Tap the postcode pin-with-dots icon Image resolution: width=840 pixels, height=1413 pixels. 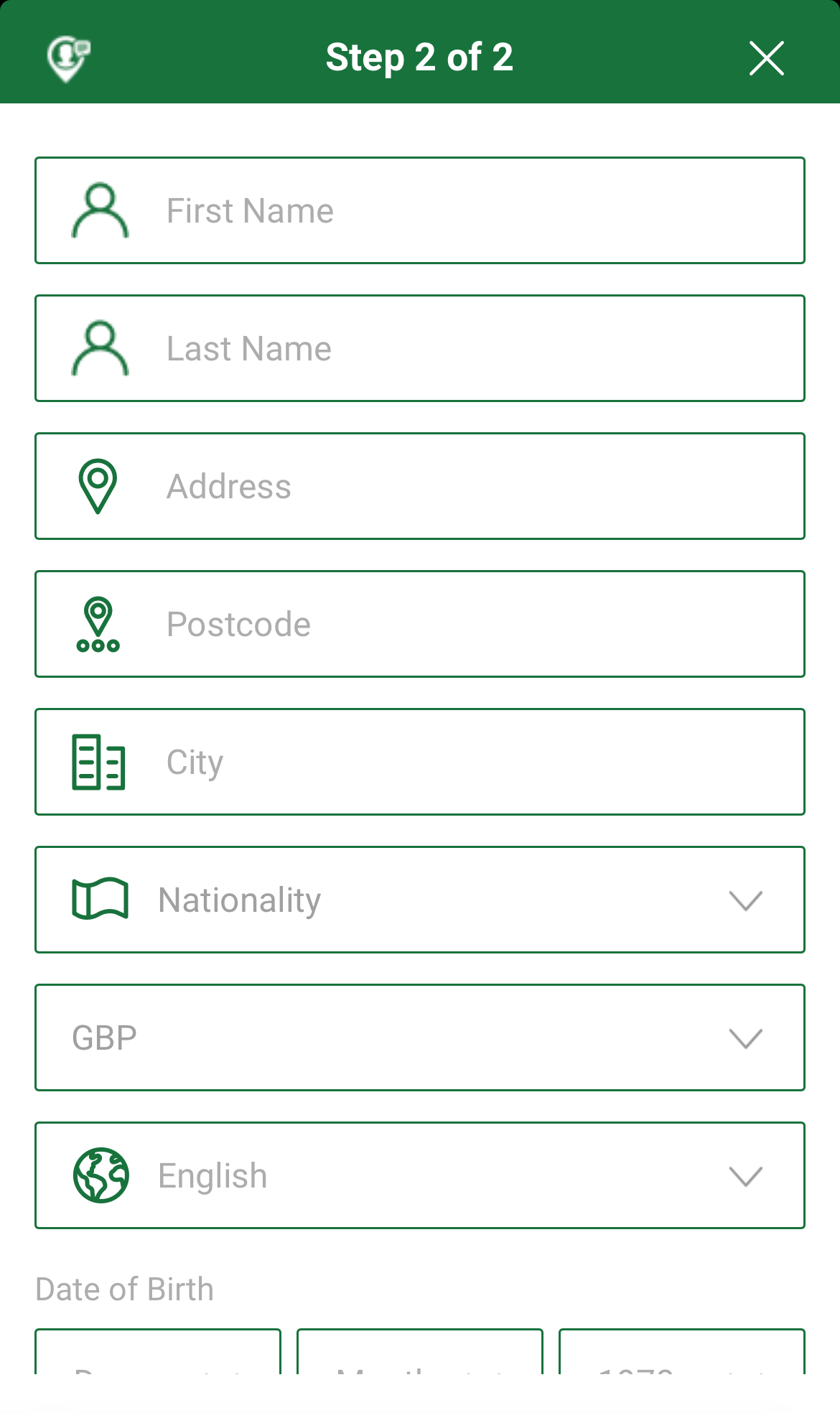tap(98, 624)
